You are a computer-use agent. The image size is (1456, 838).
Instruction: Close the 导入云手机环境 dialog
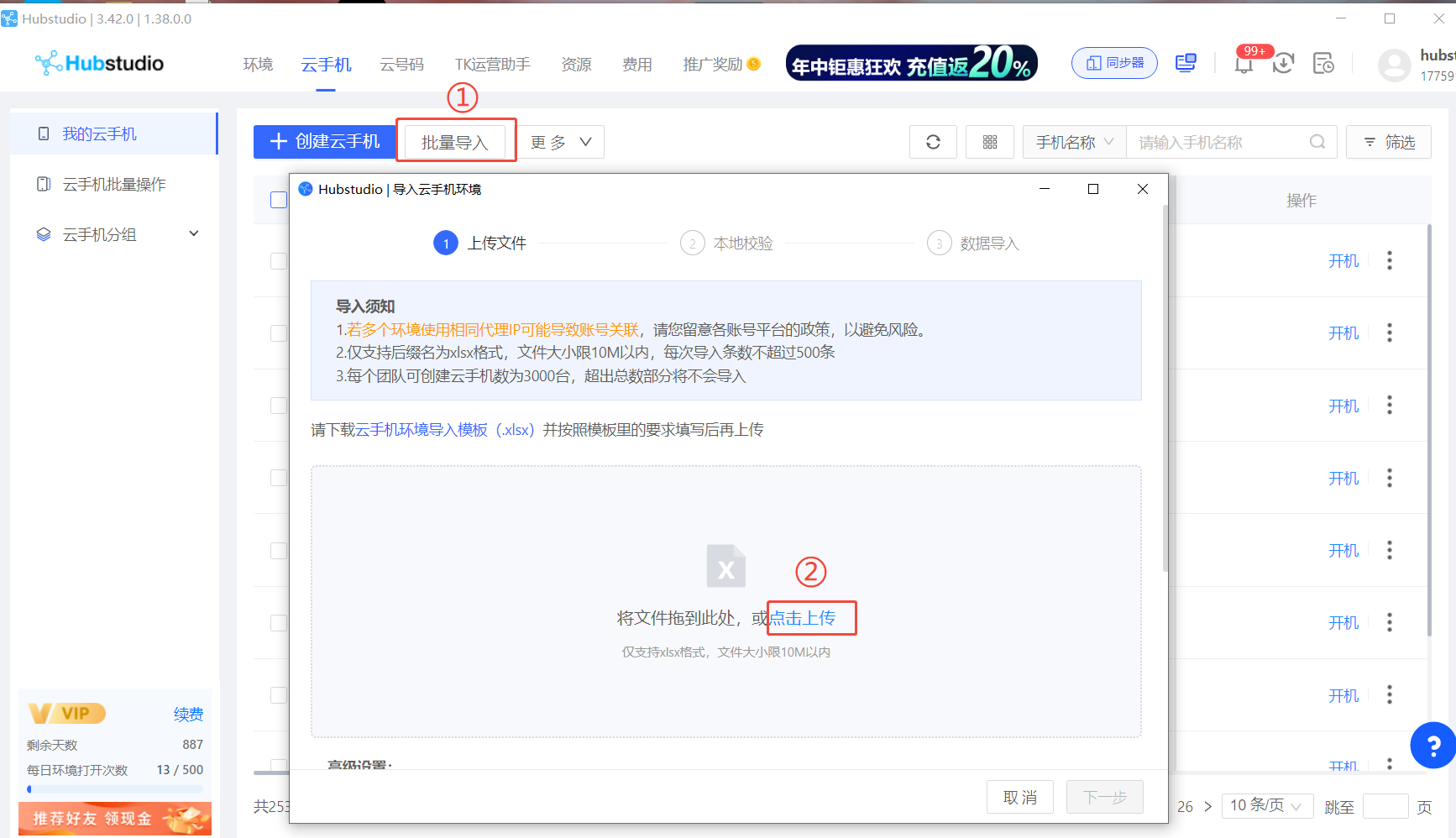pyautogui.click(x=1143, y=189)
